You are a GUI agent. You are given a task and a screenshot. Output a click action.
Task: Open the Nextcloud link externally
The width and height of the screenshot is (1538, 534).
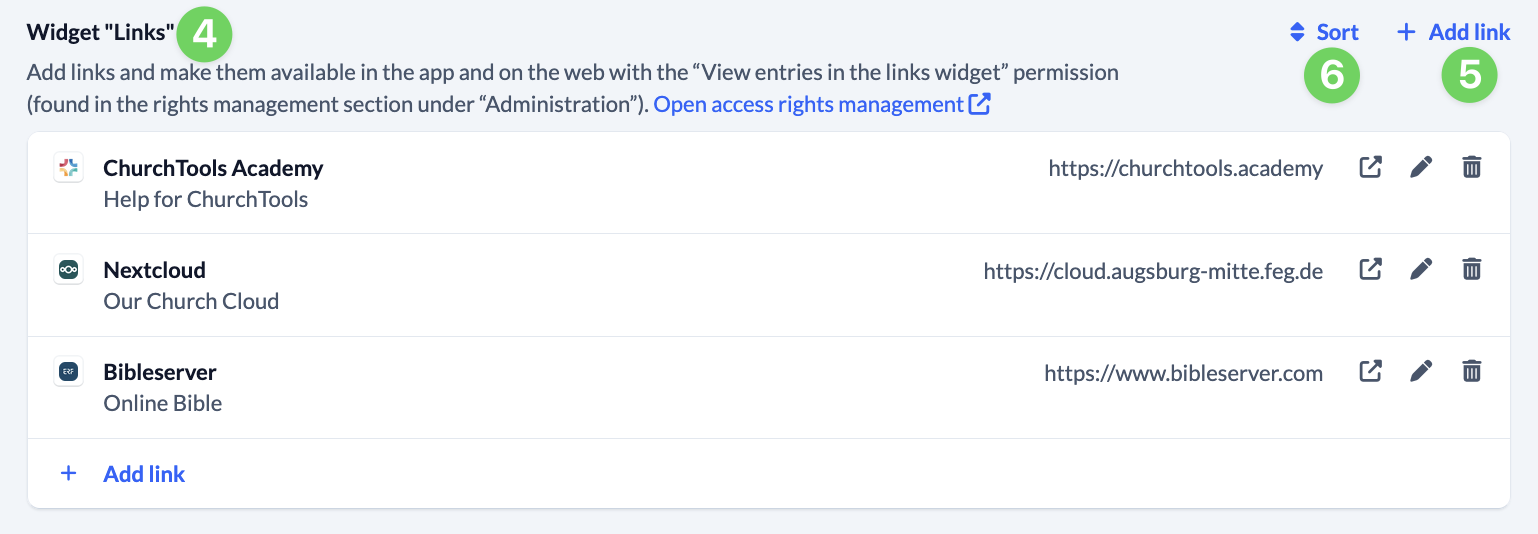click(1370, 269)
